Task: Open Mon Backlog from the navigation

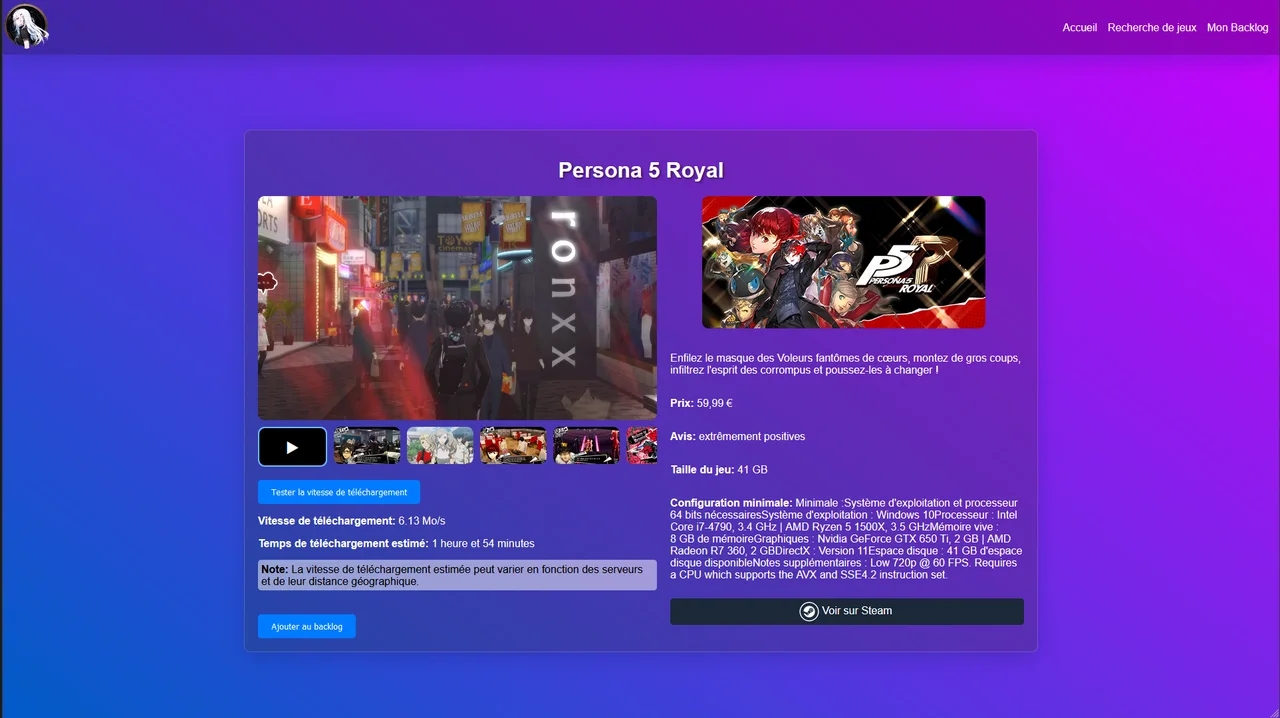Action: coord(1238,28)
